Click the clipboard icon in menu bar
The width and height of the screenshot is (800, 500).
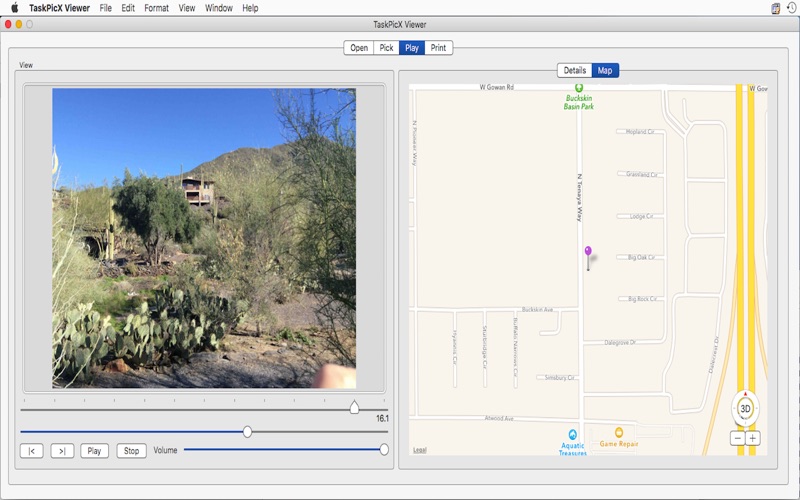776,8
